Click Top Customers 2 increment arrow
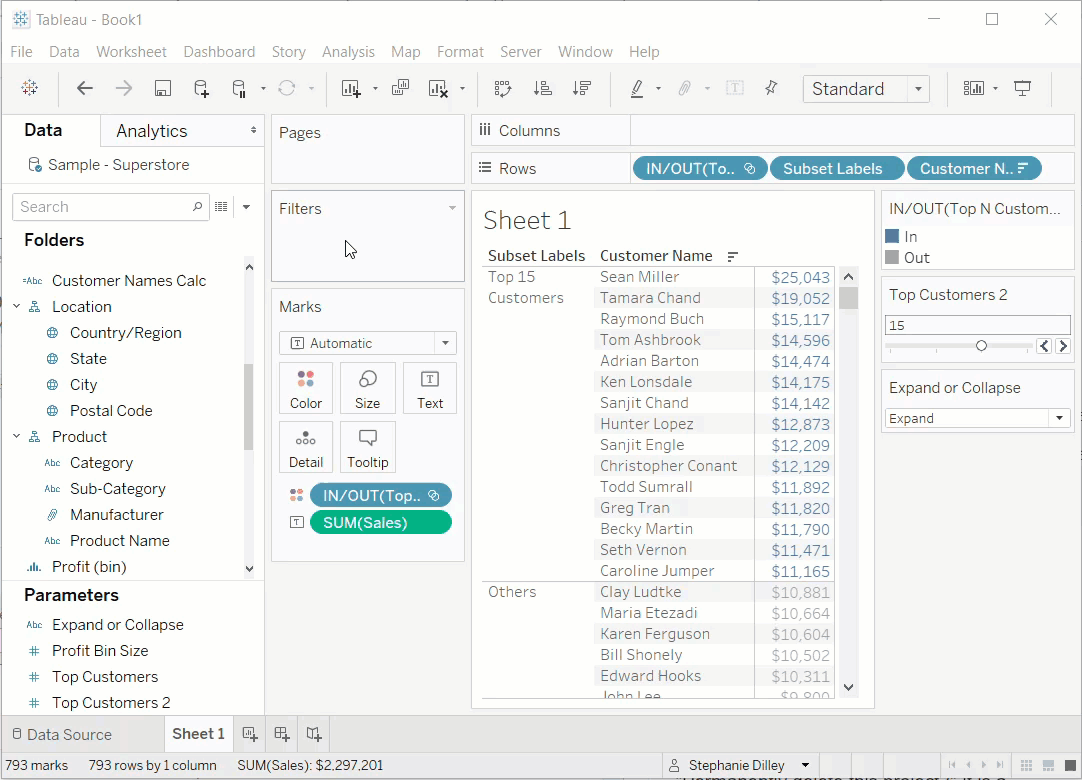The height and width of the screenshot is (780, 1082). click(x=1063, y=345)
